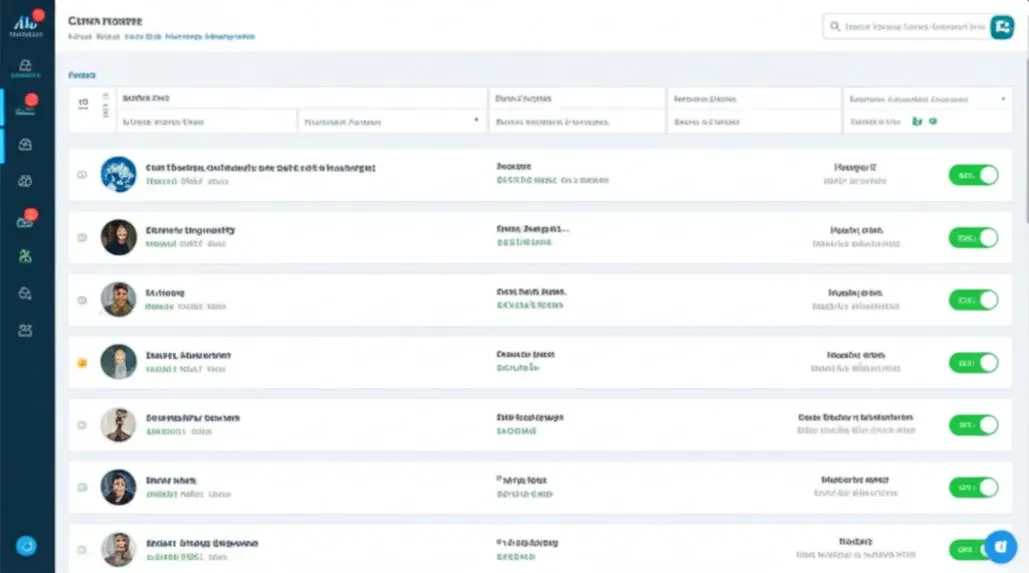The height and width of the screenshot is (573, 1029).
Task: Open the floating blue chat button at bottom-right
Action: click(x=1001, y=546)
